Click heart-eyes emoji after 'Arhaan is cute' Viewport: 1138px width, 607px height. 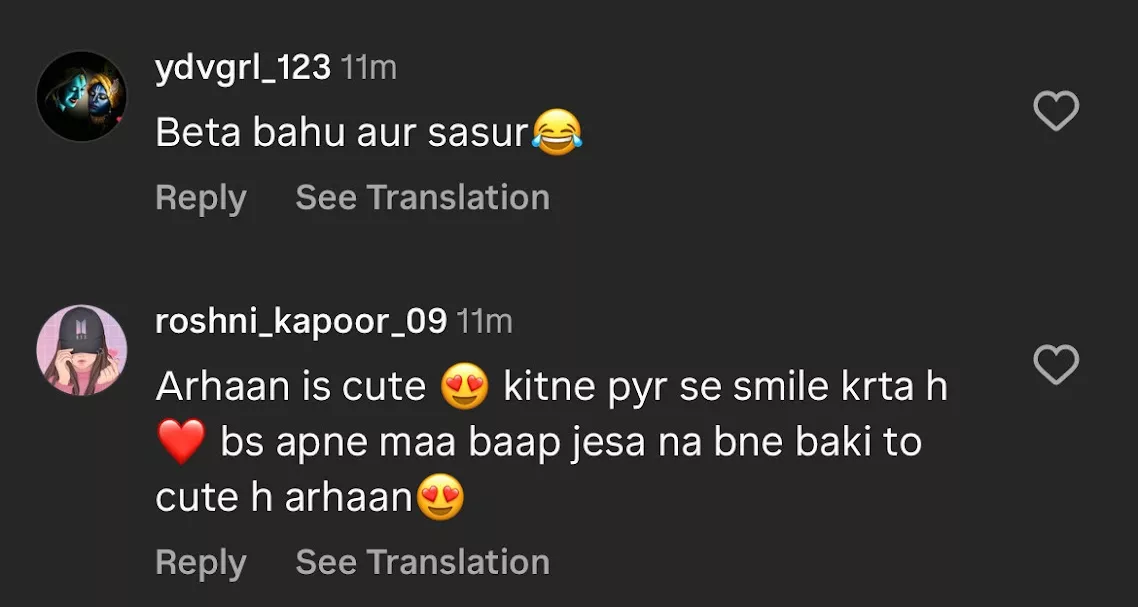click(465, 387)
